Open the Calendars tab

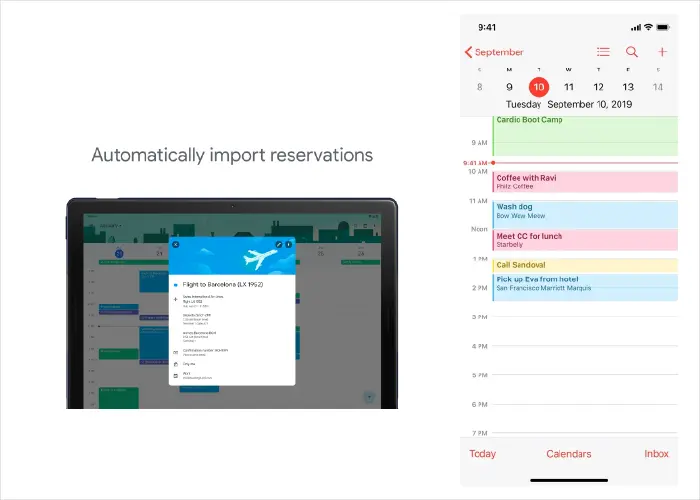(x=569, y=454)
